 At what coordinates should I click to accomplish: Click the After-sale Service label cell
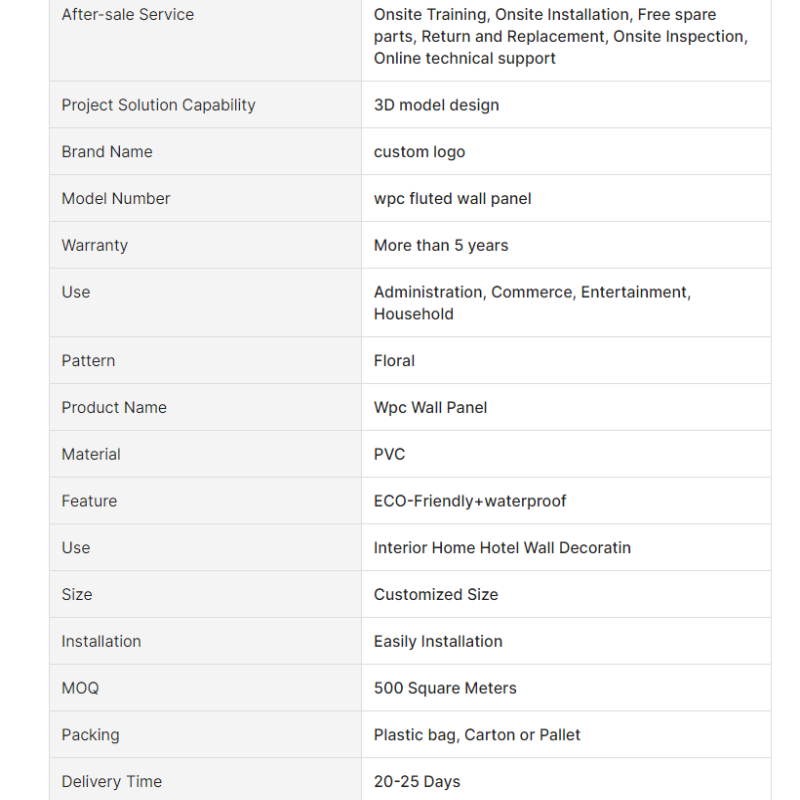pos(128,15)
